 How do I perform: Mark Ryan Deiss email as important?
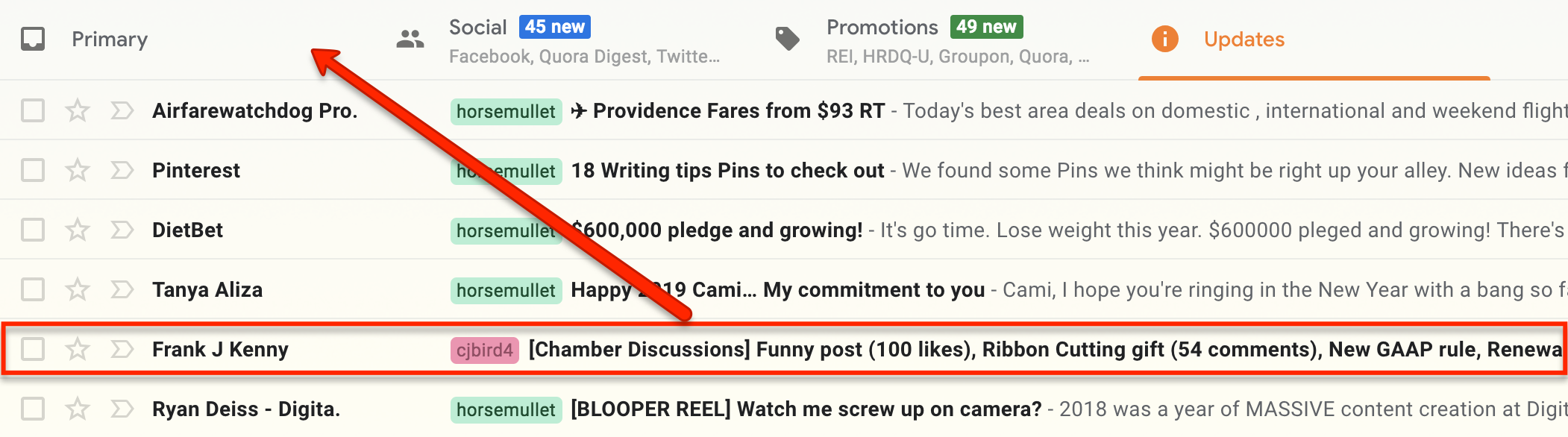[122, 409]
